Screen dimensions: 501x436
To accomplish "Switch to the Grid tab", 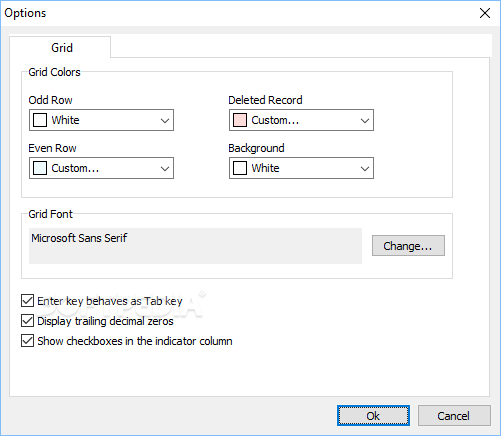I will click(x=60, y=47).
